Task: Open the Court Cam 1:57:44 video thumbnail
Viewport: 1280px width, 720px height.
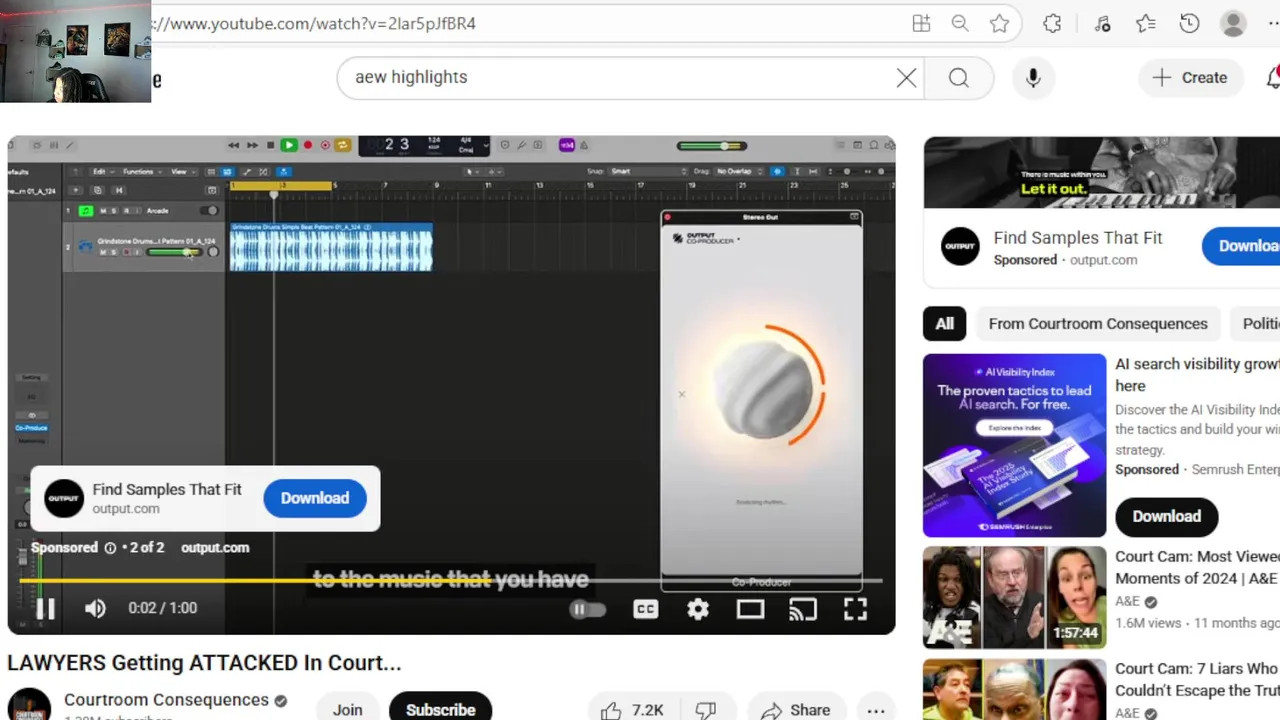Action: tap(1014, 597)
